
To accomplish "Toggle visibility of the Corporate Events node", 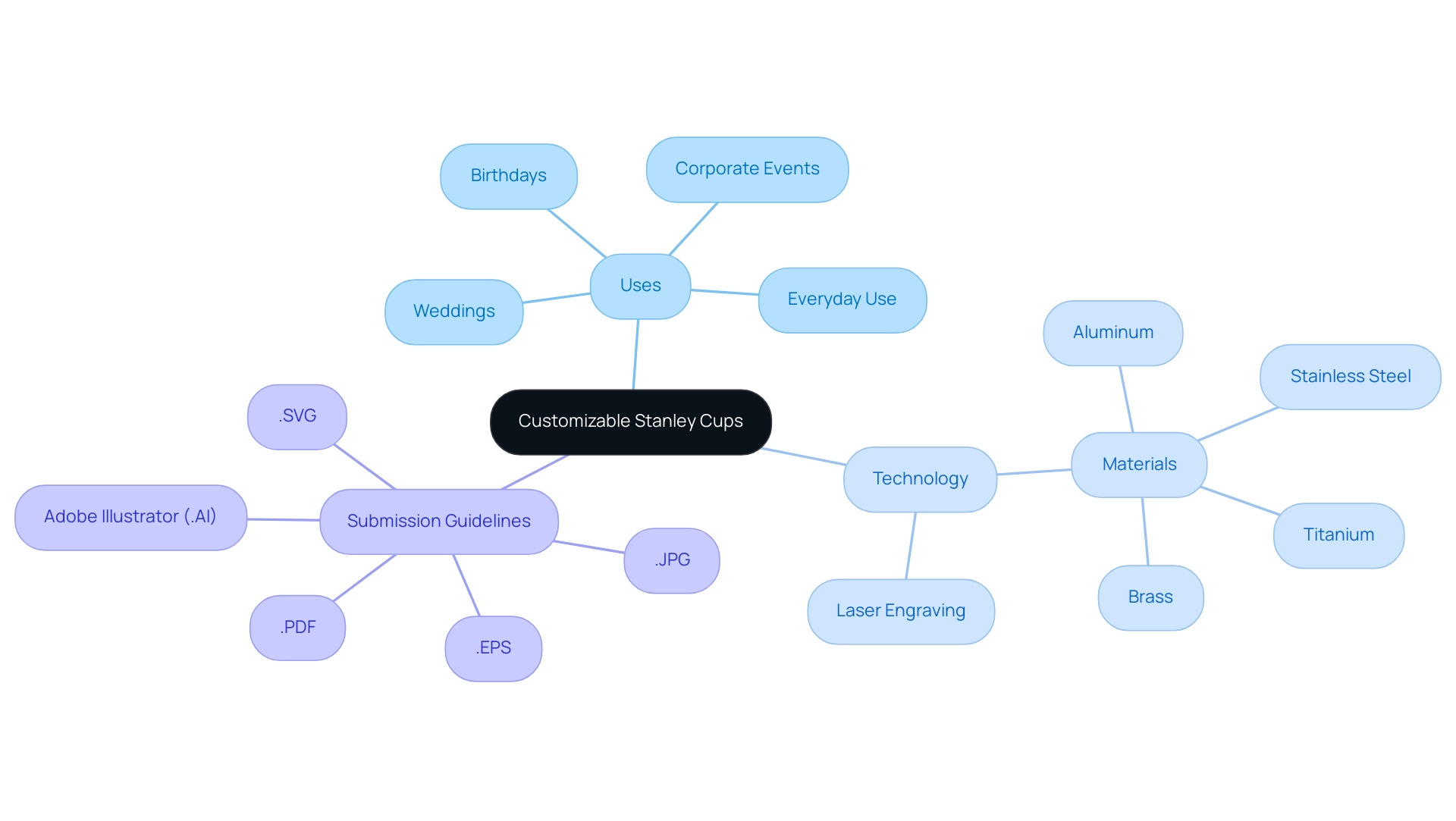I will [x=748, y=169].
